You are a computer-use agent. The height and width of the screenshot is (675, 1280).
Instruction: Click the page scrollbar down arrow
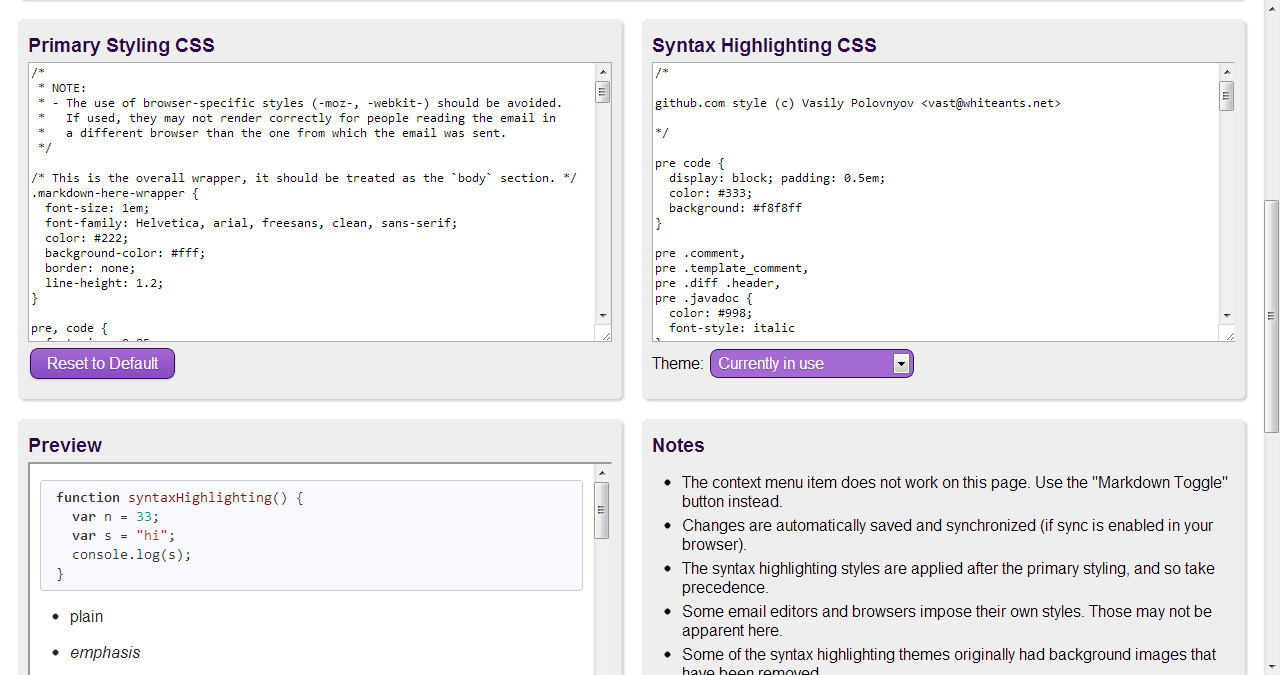tap(1271, 666)
